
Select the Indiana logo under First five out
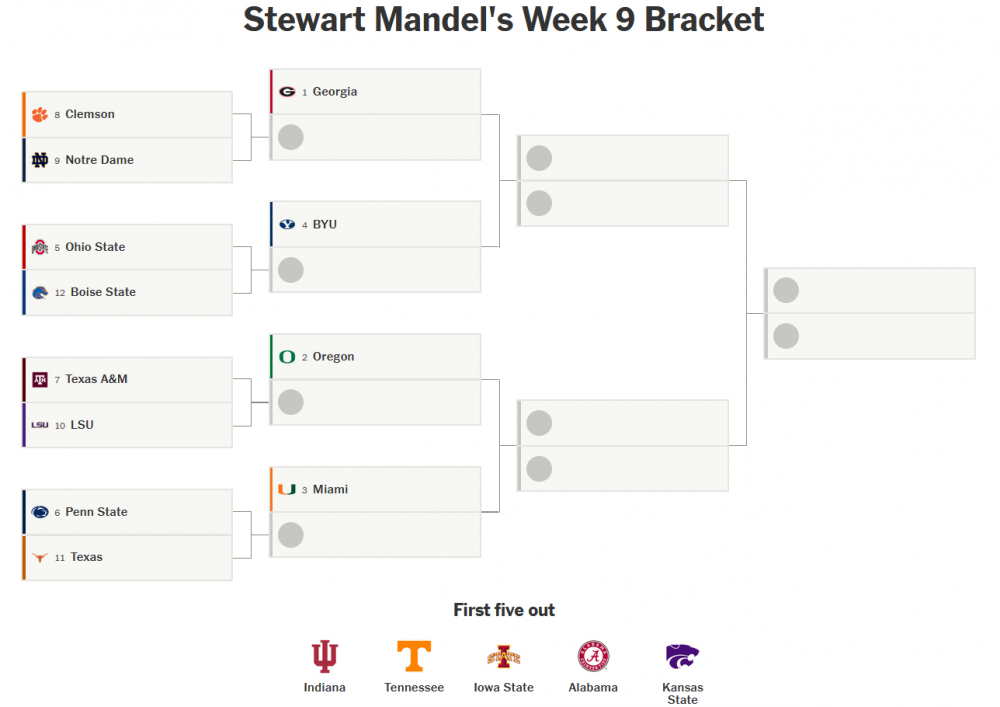[x=324, y=657]
